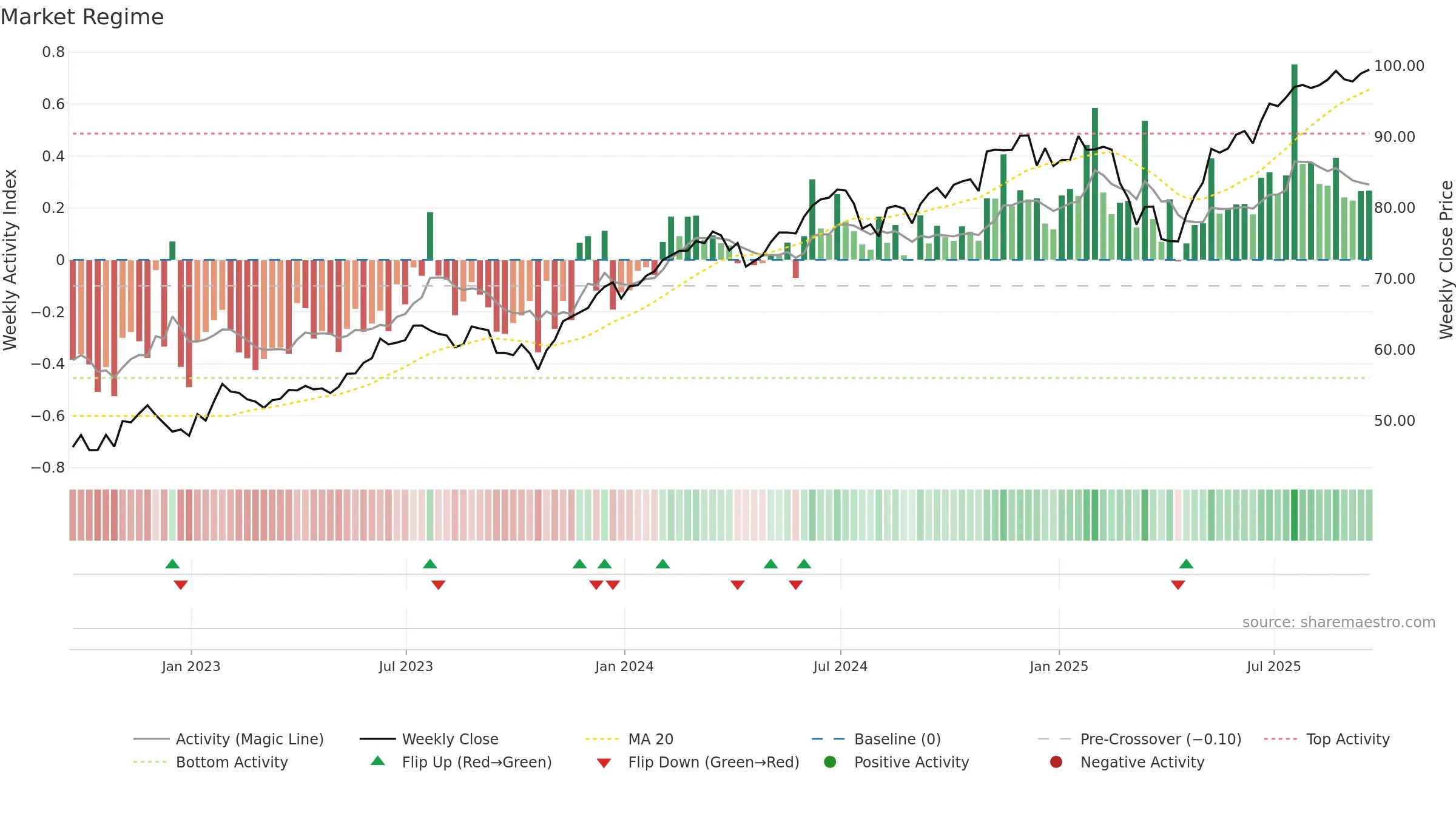Select the first flip-up marker before Jan 2023
This screenshot has width=1456, height=819.
tap(172, 564)
